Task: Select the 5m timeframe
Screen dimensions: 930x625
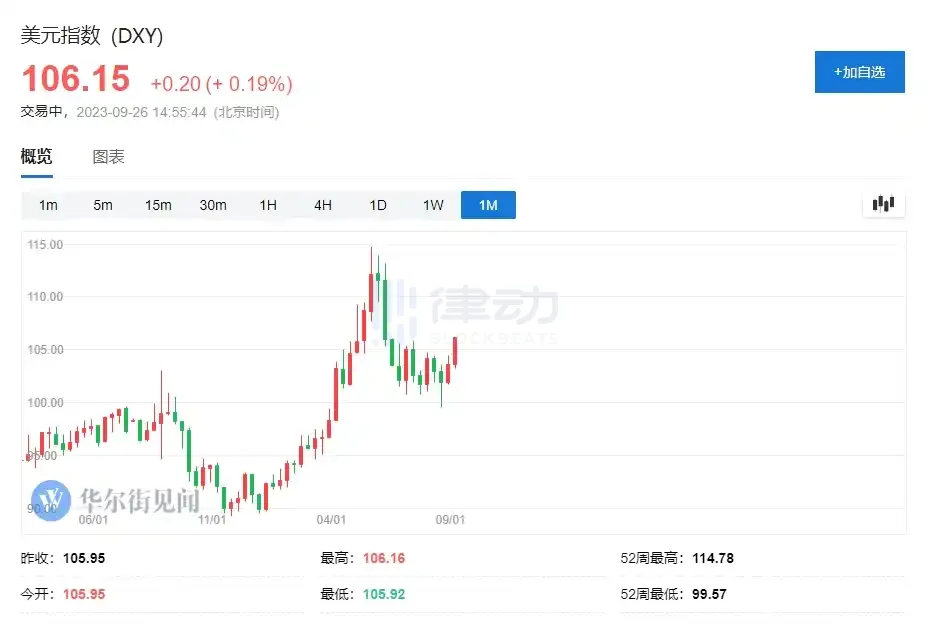Action: click(103, 205)
